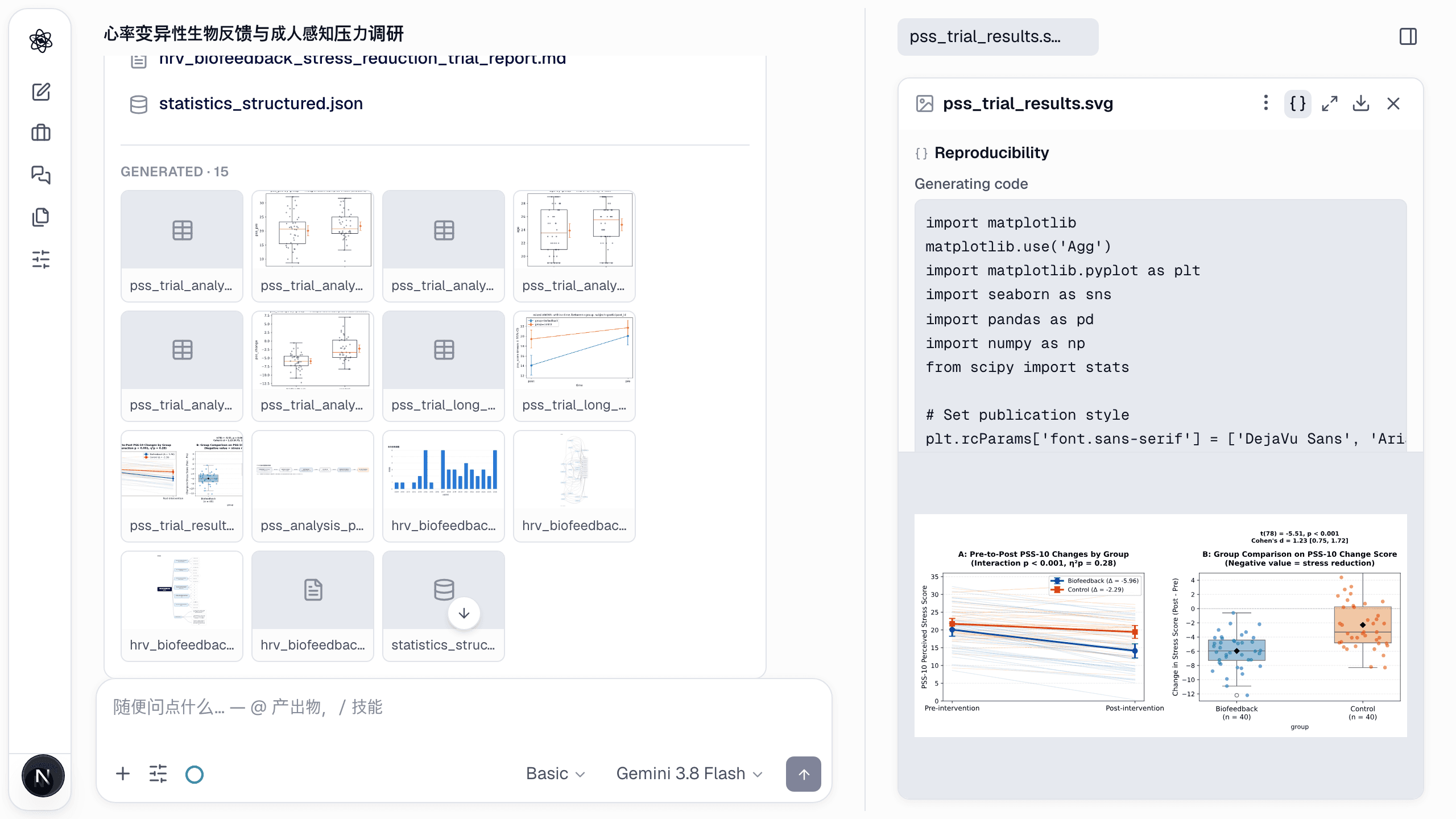Click the teal circle status icon
Screen dimensions: 1456x819
coord(195,774)
